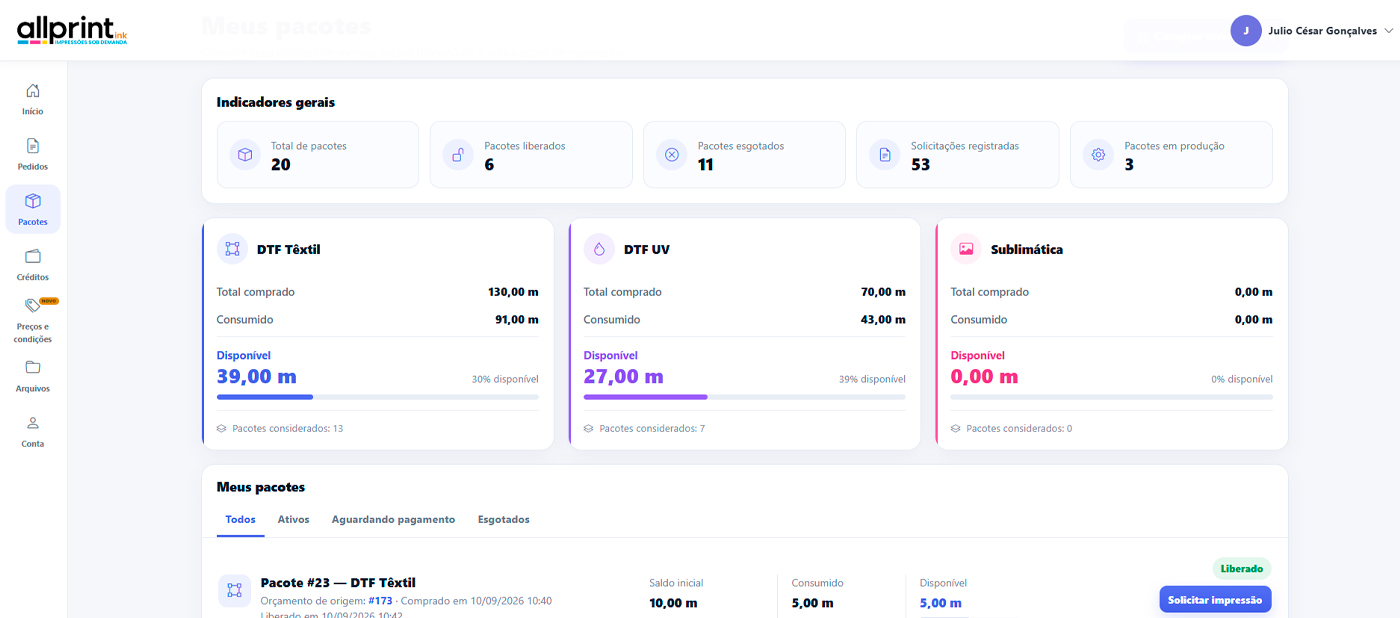Click the 39% disponível text
The height and width of the screenshot is (618, 1400).
pyautogui.click(x=872, y=380)
